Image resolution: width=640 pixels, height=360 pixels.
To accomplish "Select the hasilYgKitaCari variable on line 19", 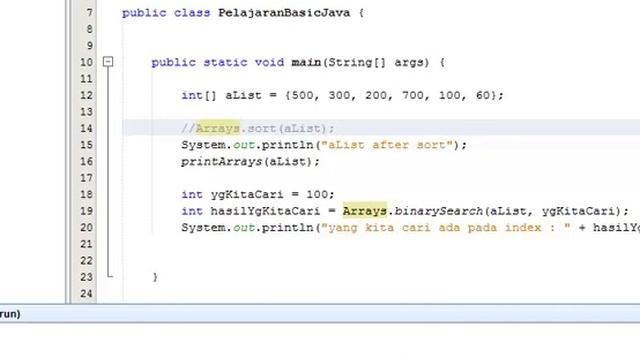I will coord(265,211).
